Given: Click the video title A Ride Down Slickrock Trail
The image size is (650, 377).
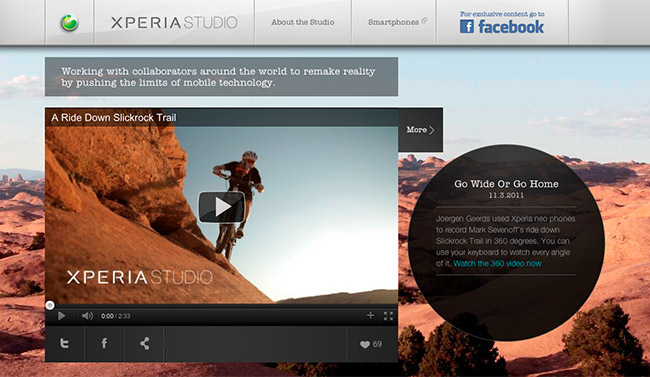Looking at the screenshot, I should pos(114,117).
